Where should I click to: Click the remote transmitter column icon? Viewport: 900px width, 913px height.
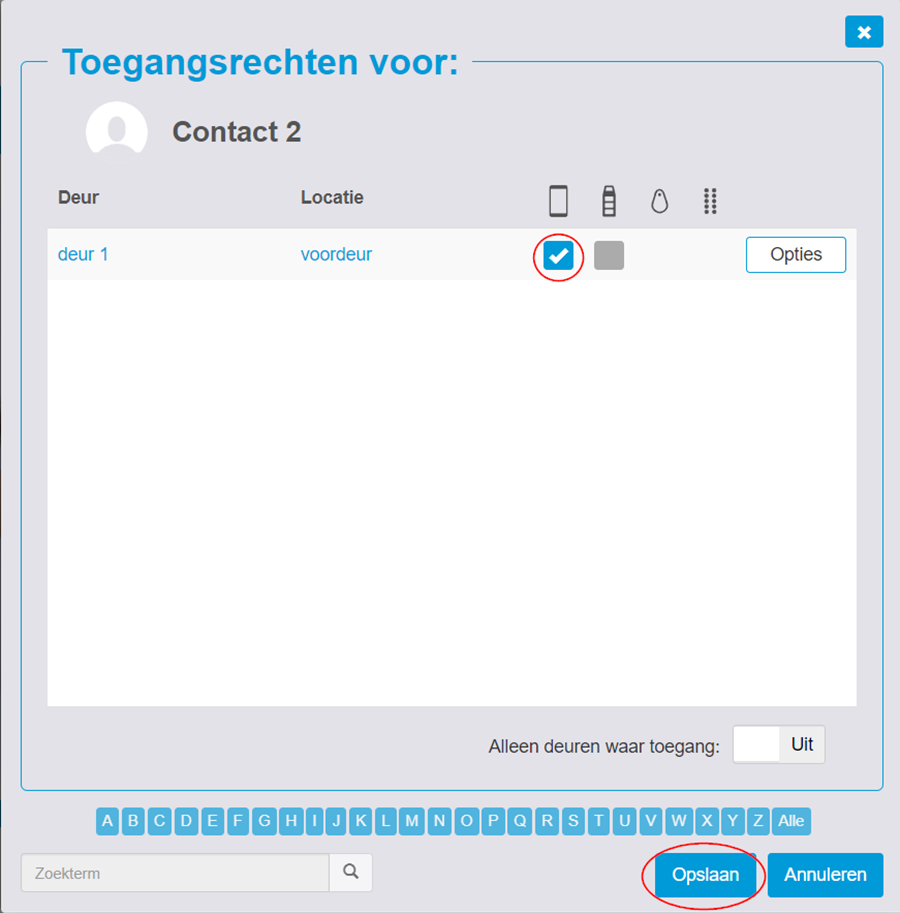coord(609,201)
